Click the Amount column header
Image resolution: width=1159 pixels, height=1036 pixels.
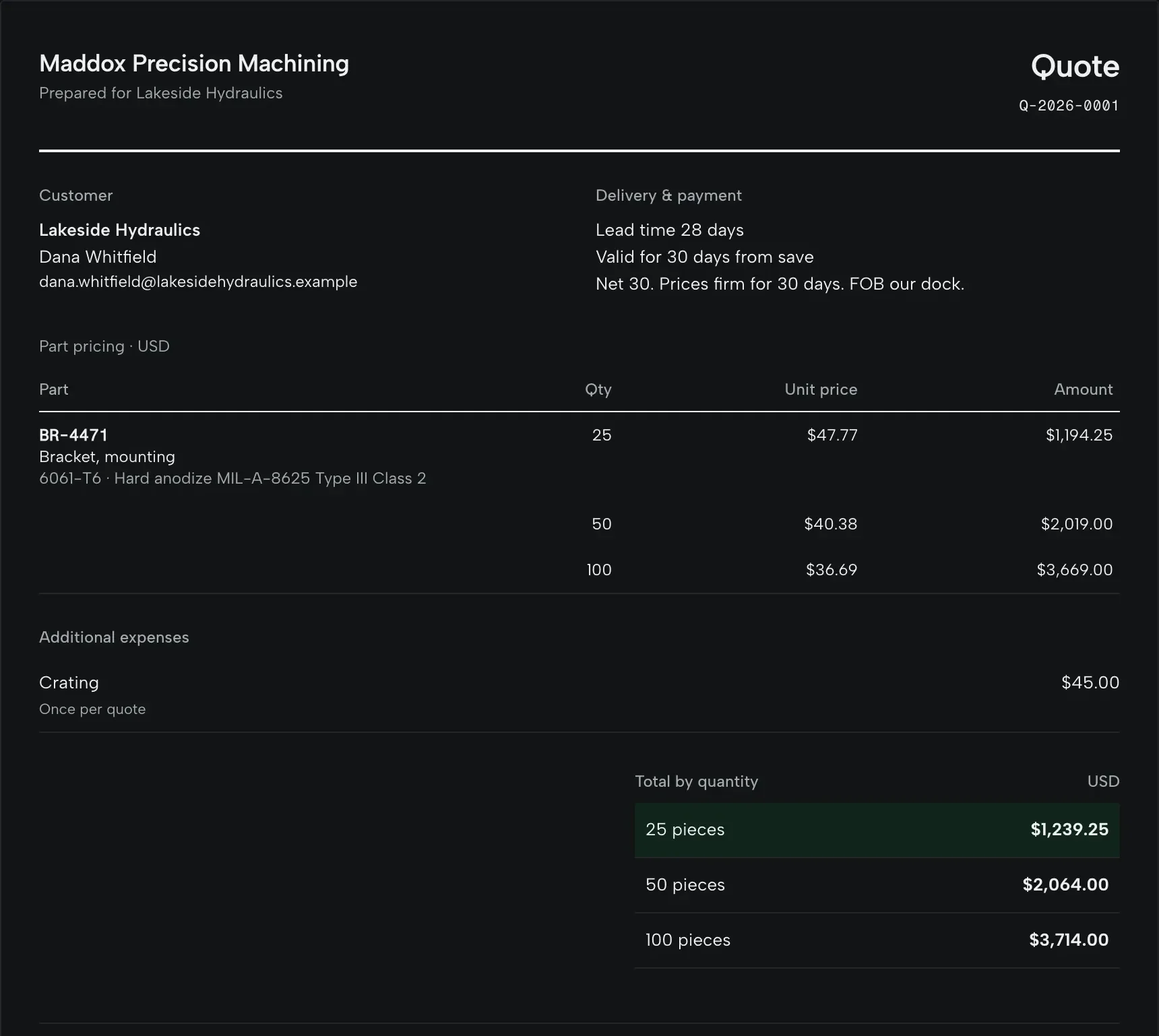(x=1084, y=389)
